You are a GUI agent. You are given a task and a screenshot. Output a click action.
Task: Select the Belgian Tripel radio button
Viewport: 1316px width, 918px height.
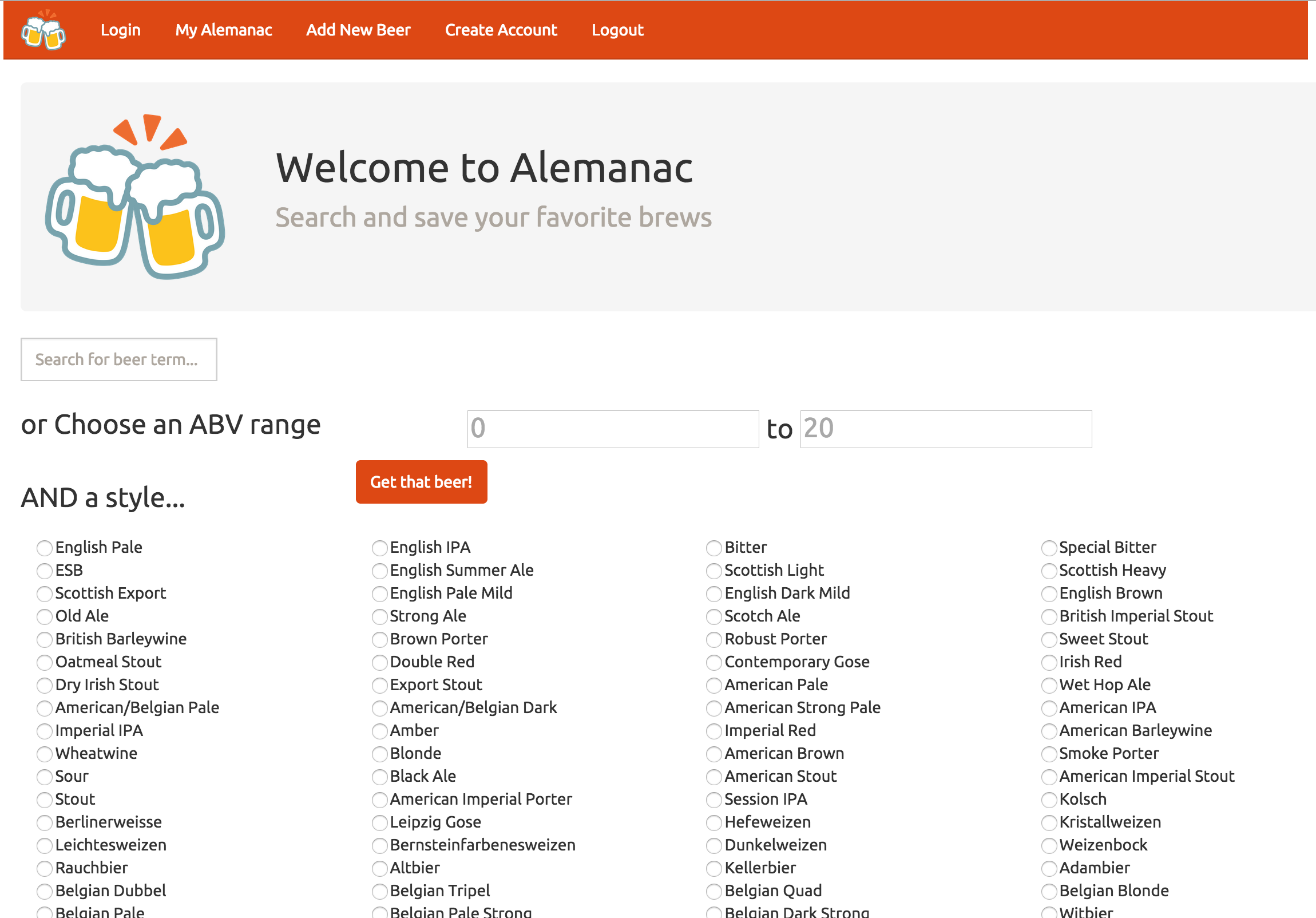379,892
